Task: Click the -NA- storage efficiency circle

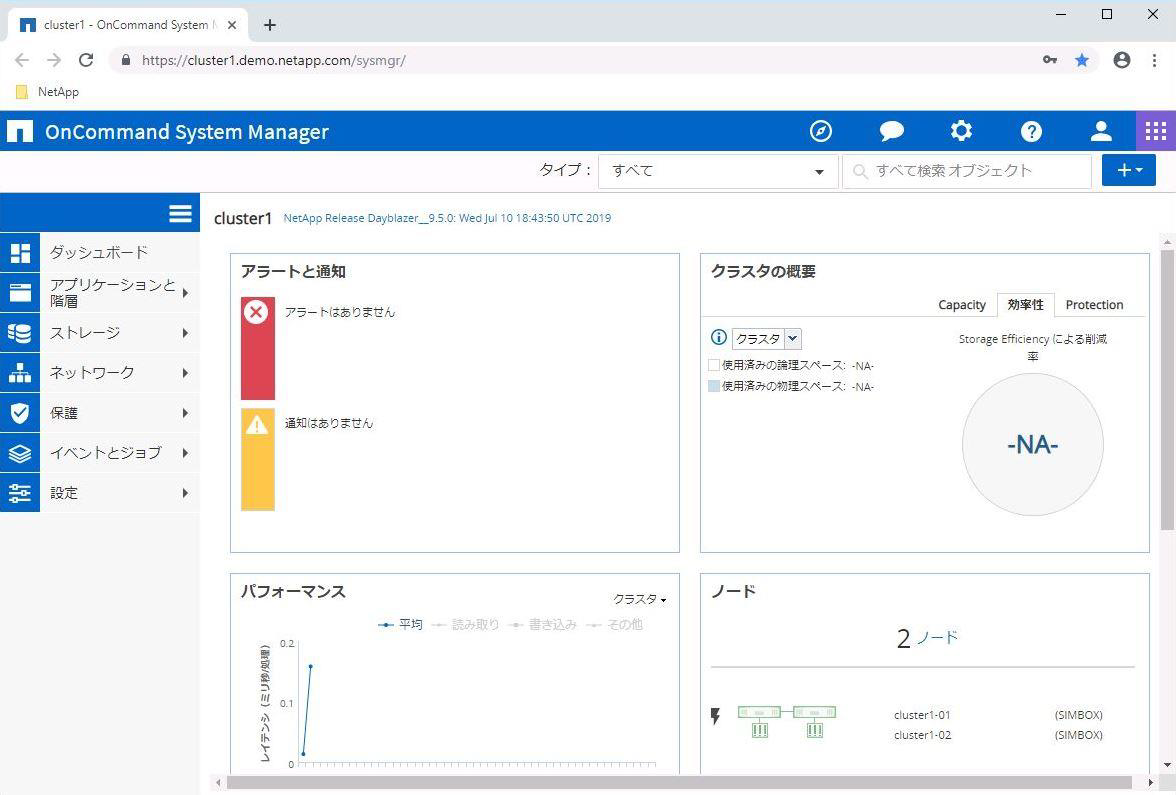Action: (x=1033, y=445)
